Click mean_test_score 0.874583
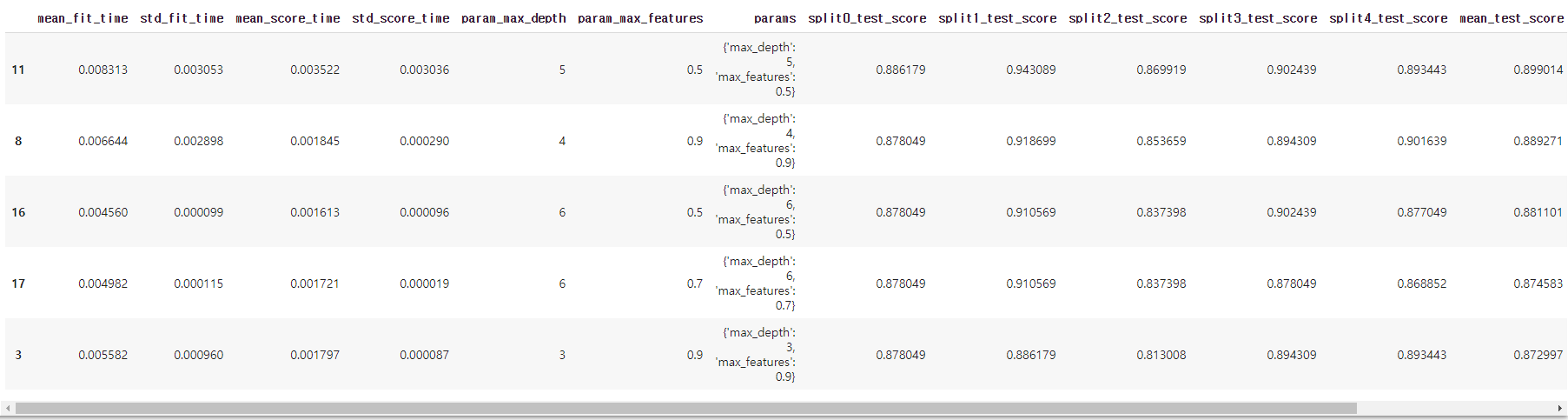 point(1538,283)
